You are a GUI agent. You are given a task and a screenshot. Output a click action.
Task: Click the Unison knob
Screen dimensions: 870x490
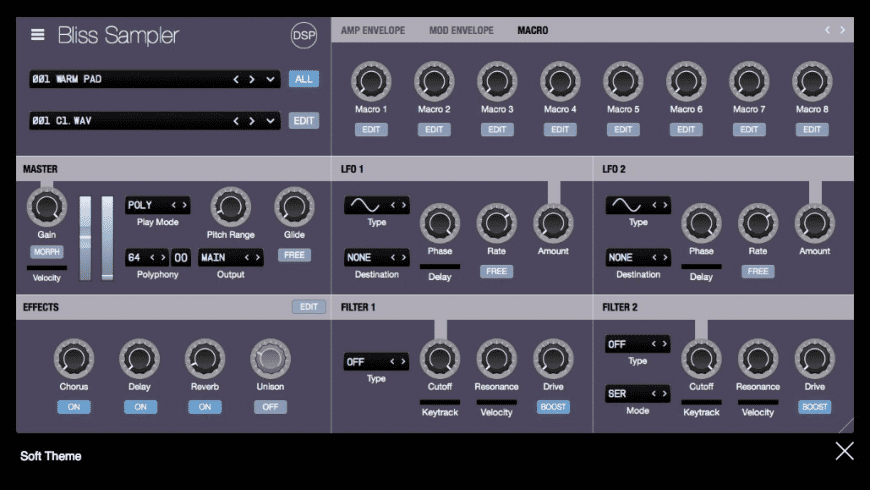[x=270, y=359]
